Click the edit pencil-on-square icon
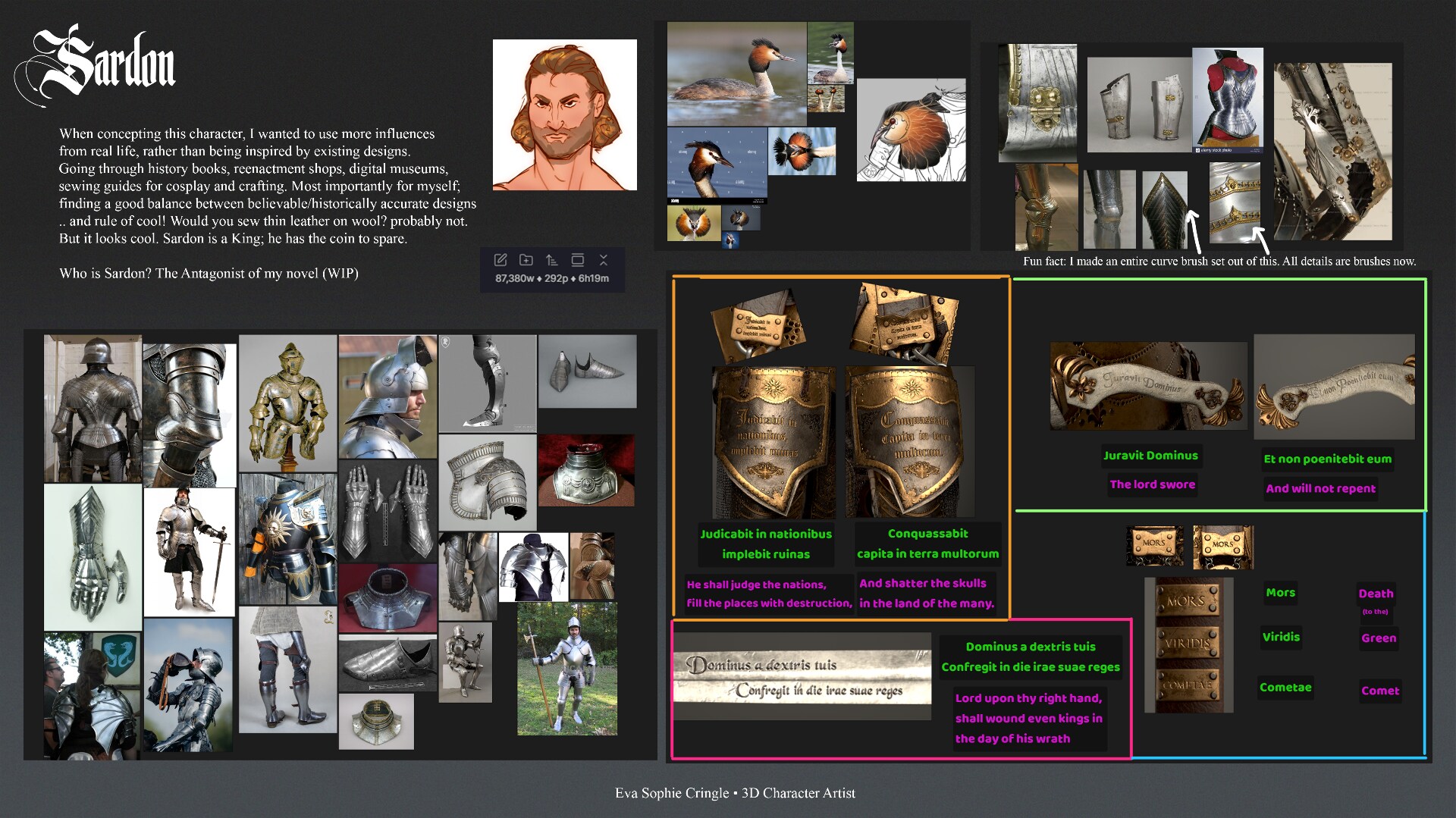1456x818 pixels. [x=500, y=260]
